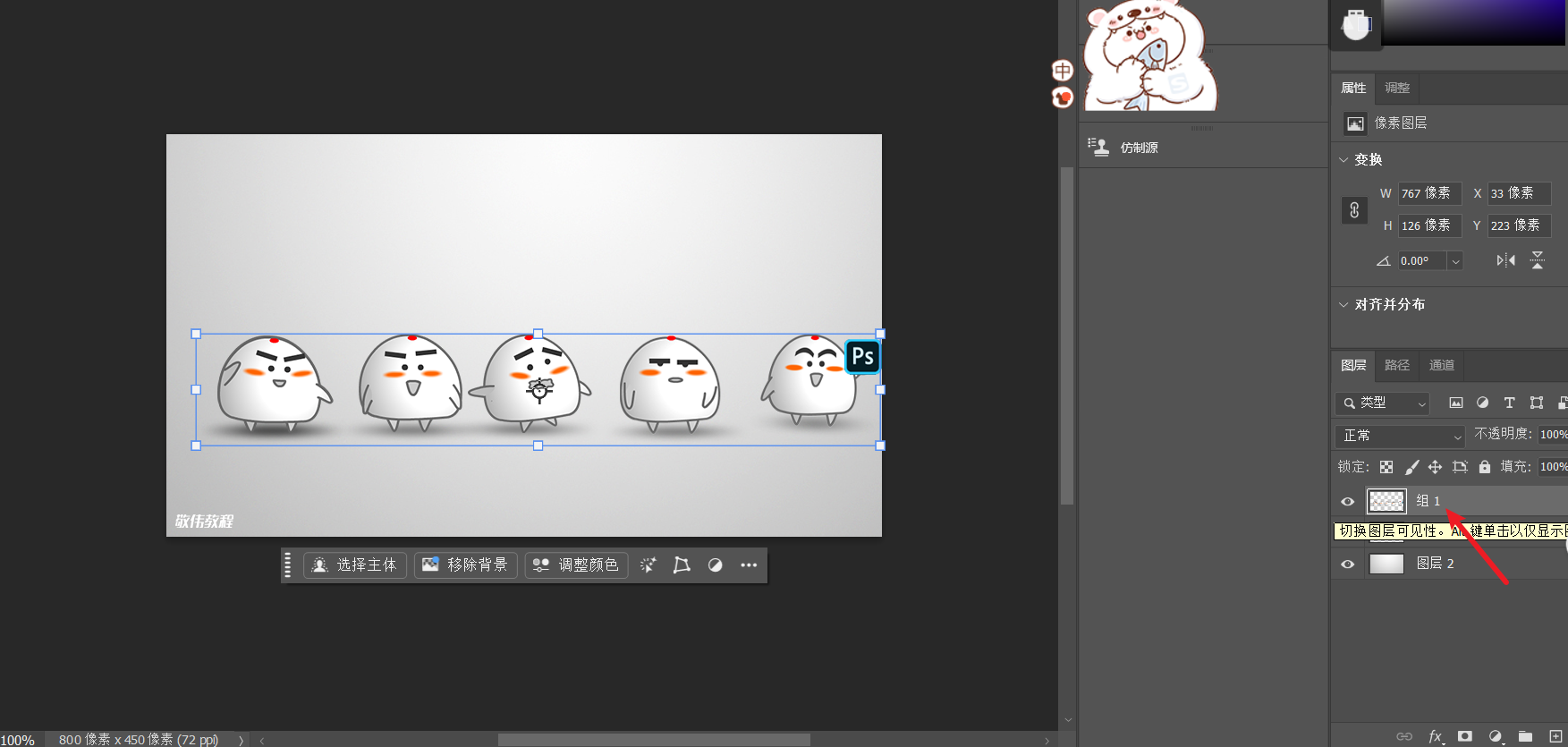This screenshot has height=747, width=1568.
Task: Switch to the 属性 tab
Action: pos(1353,88)
